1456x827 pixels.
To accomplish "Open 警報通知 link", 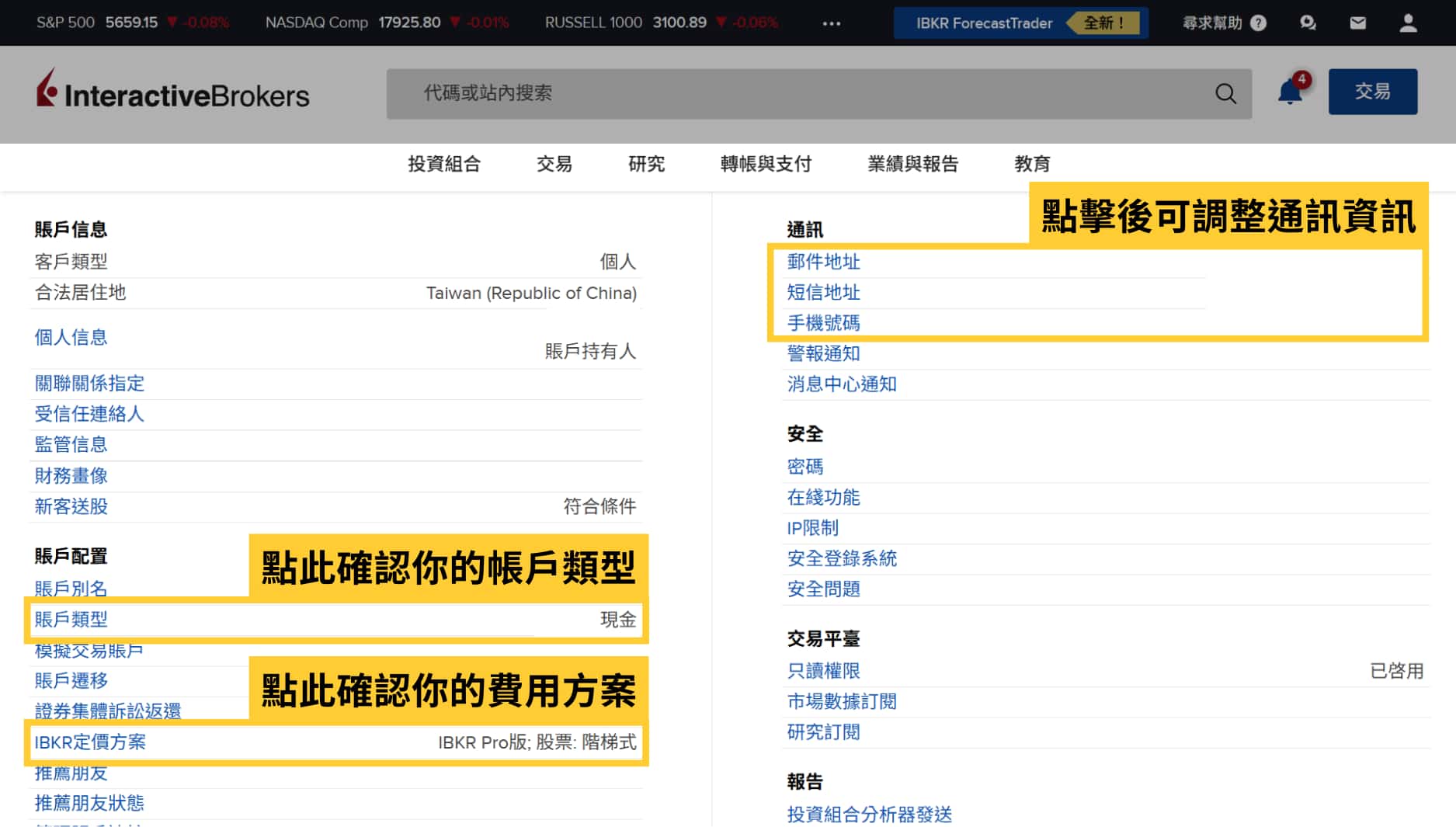I will [824, 353].
